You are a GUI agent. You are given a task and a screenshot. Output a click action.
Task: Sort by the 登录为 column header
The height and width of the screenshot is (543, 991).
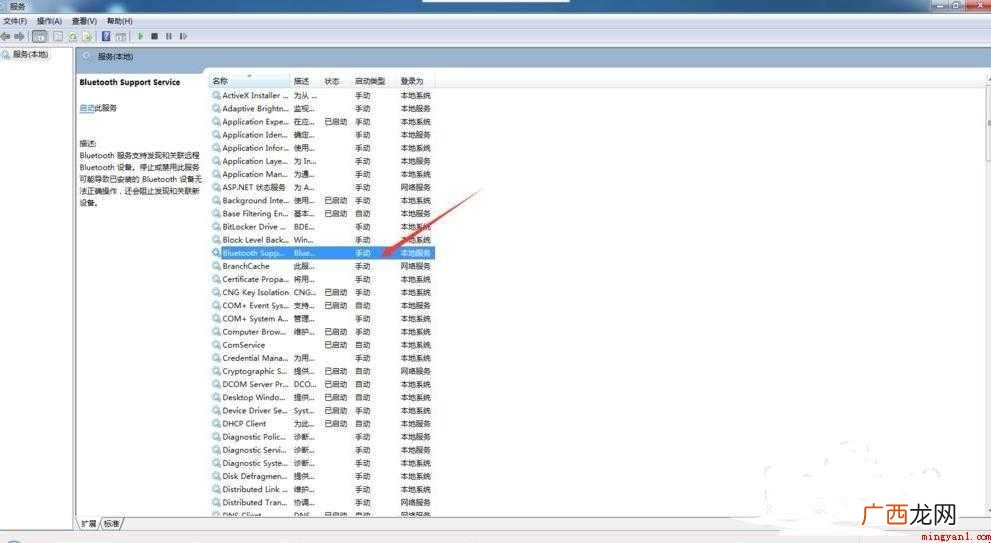pyautogui.click(x=416, y=81)
